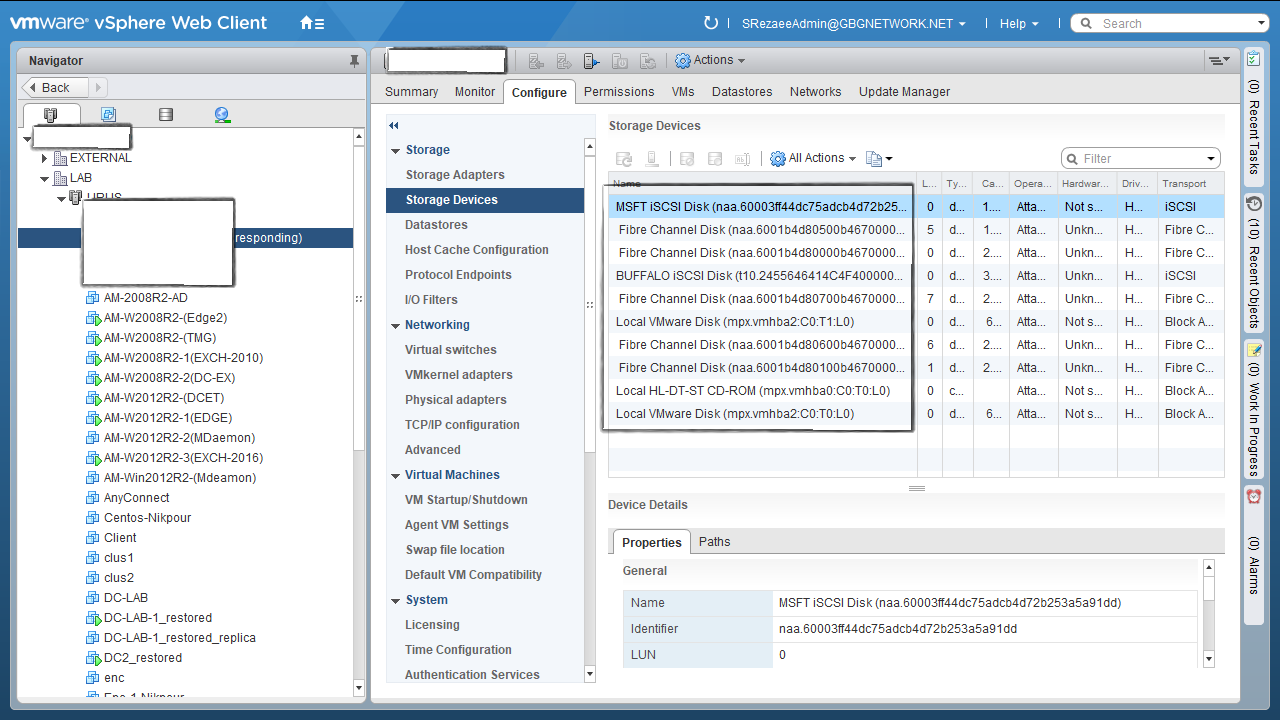Switch to the Permissions tab
Viewport: 1281px width, 720px height.
tap(619, 91)
